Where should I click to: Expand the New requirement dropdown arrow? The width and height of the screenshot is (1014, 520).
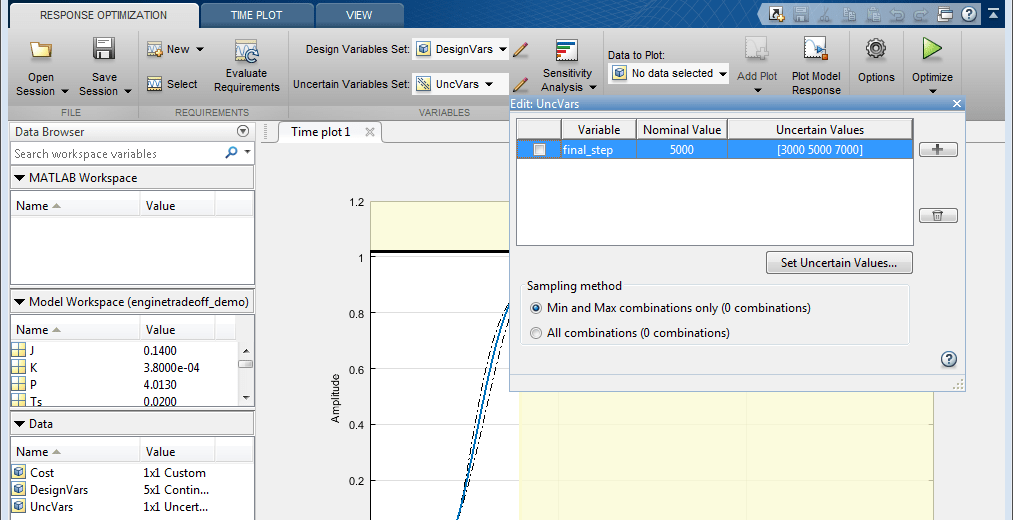point(200,49)
